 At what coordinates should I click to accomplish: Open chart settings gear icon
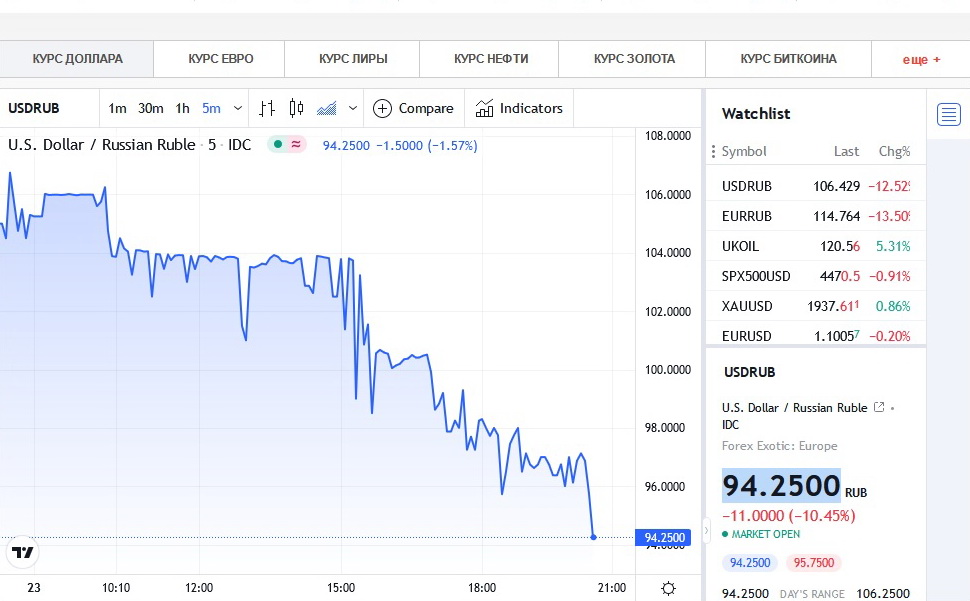tap(668, 588)
